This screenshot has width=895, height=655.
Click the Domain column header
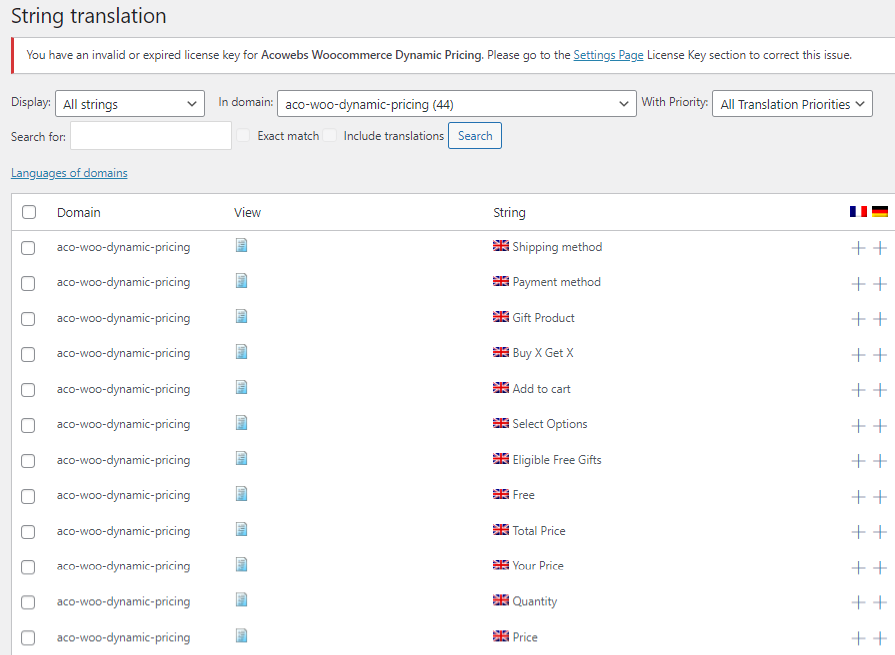tap(79, 212)
